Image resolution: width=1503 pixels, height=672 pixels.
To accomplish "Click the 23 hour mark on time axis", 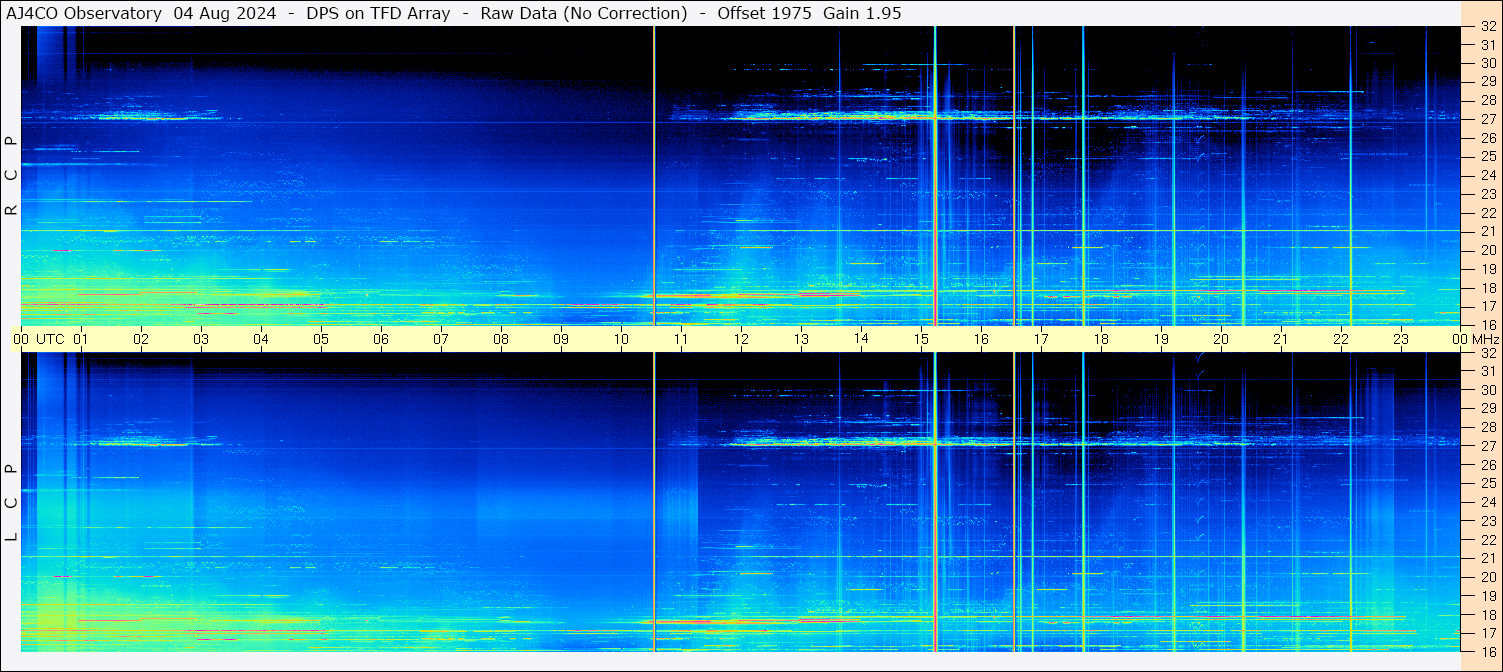I will (1401, 339).
